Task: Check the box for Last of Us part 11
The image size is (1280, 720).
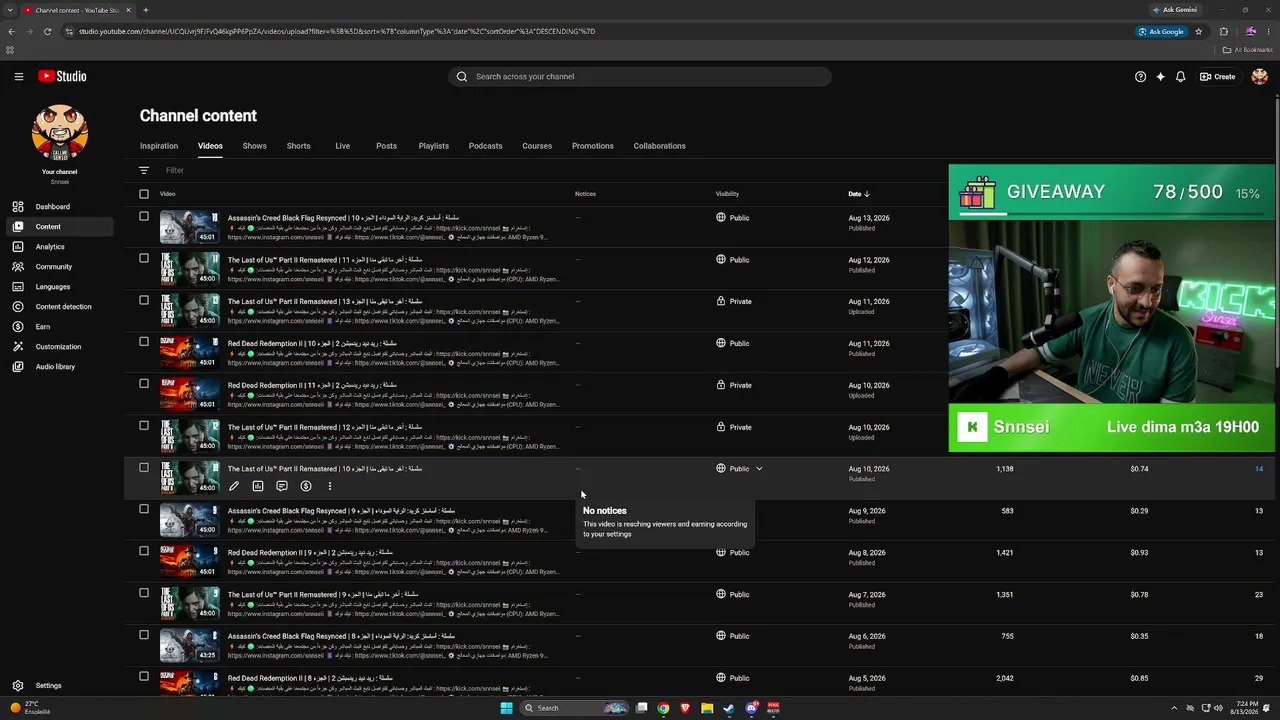Action: coord(144,259)
